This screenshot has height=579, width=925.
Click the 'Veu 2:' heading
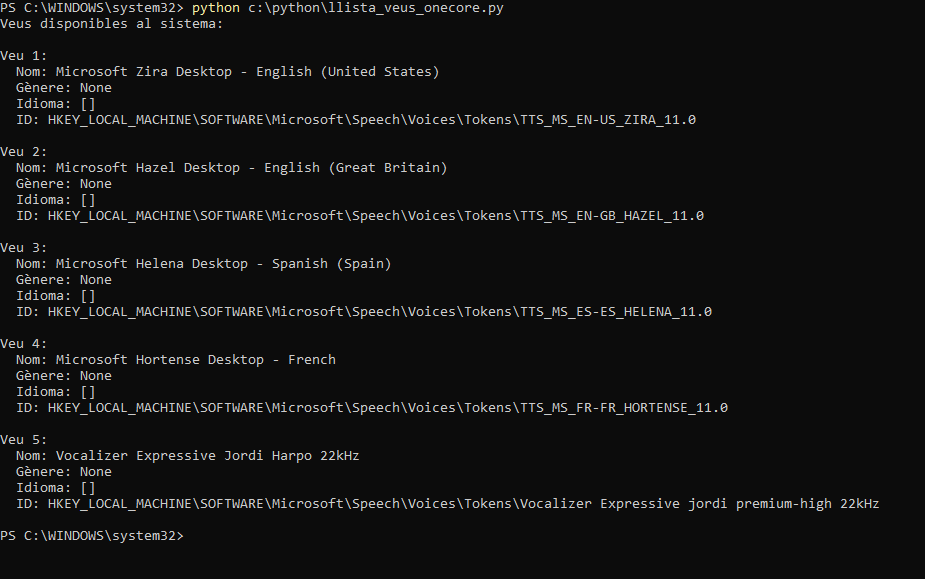(x=24, y=152)
